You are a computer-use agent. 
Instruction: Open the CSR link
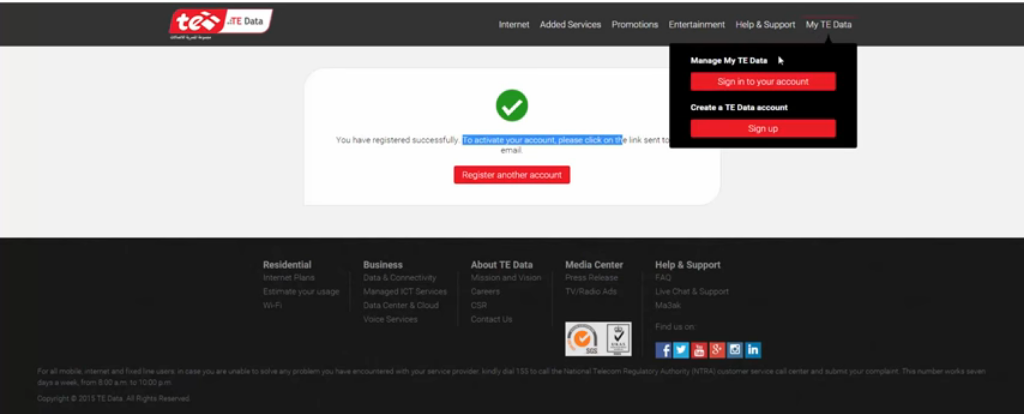[x=479, y=306]
